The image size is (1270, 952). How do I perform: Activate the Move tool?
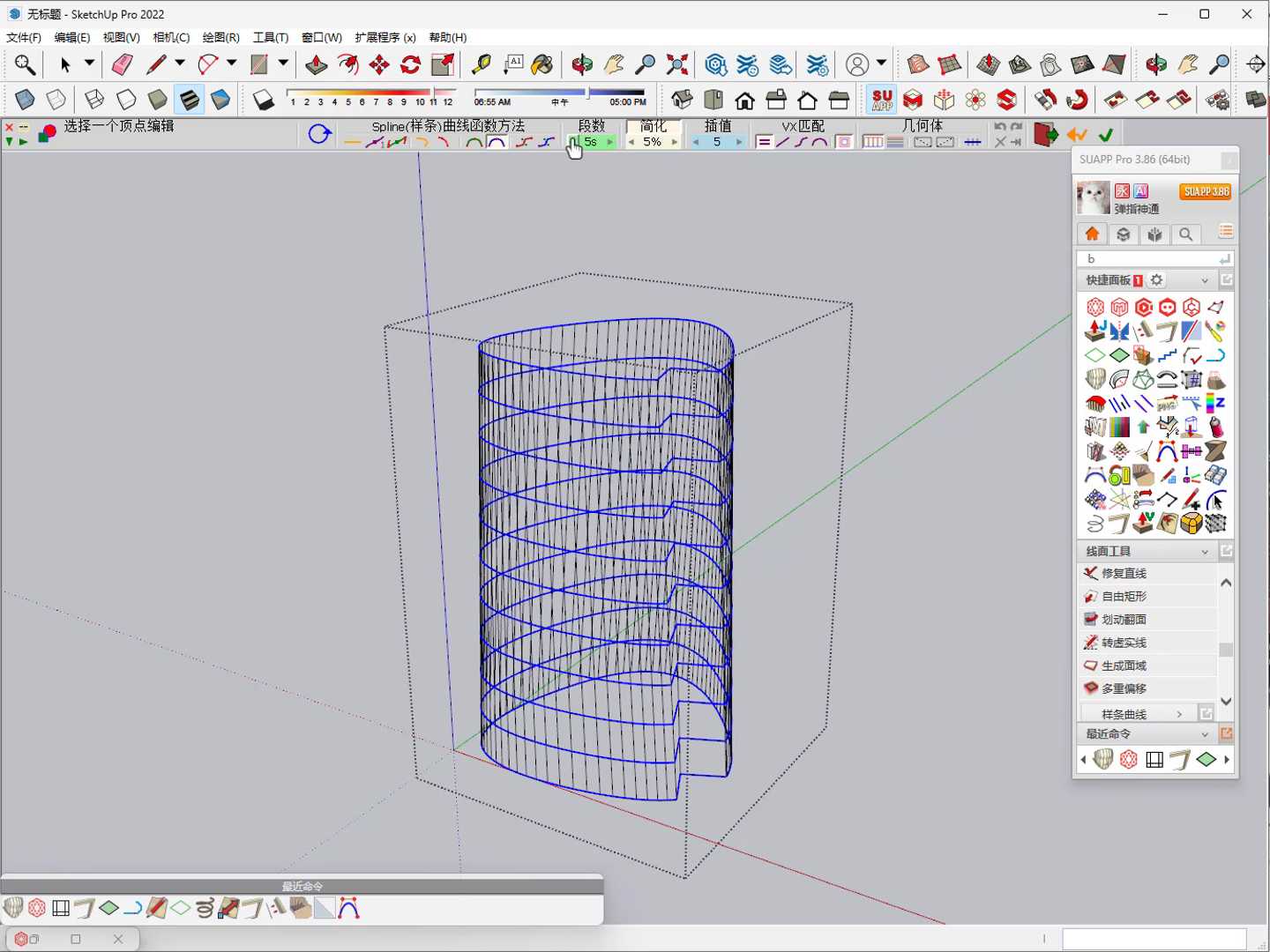pos(379,64)
